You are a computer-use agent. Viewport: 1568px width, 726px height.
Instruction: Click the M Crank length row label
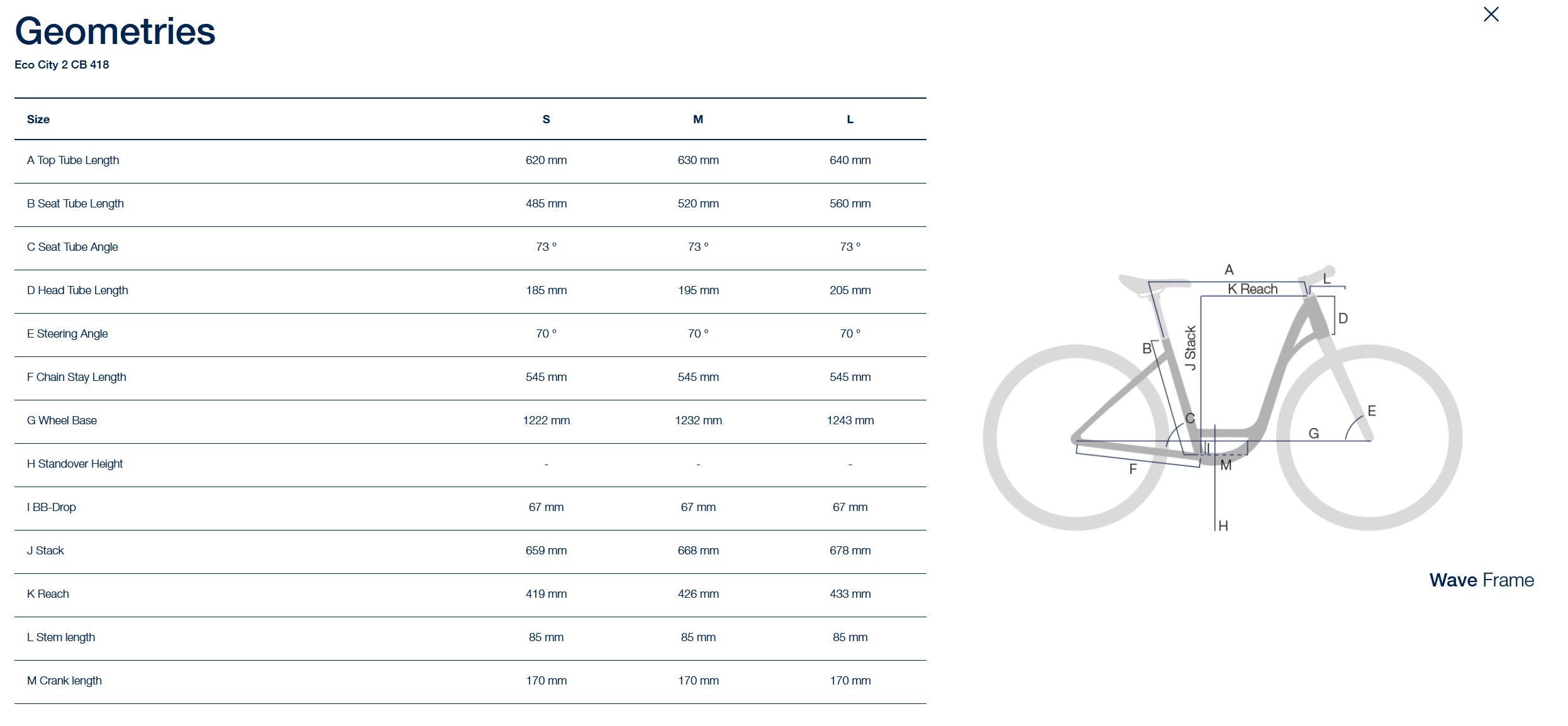pyautogui.click(x=64, y=681)
